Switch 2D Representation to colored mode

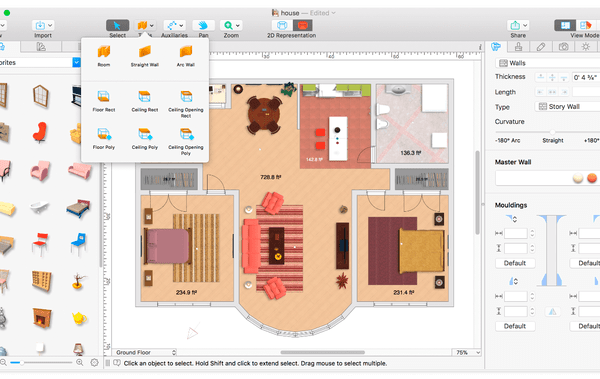(x=302, y=26)
